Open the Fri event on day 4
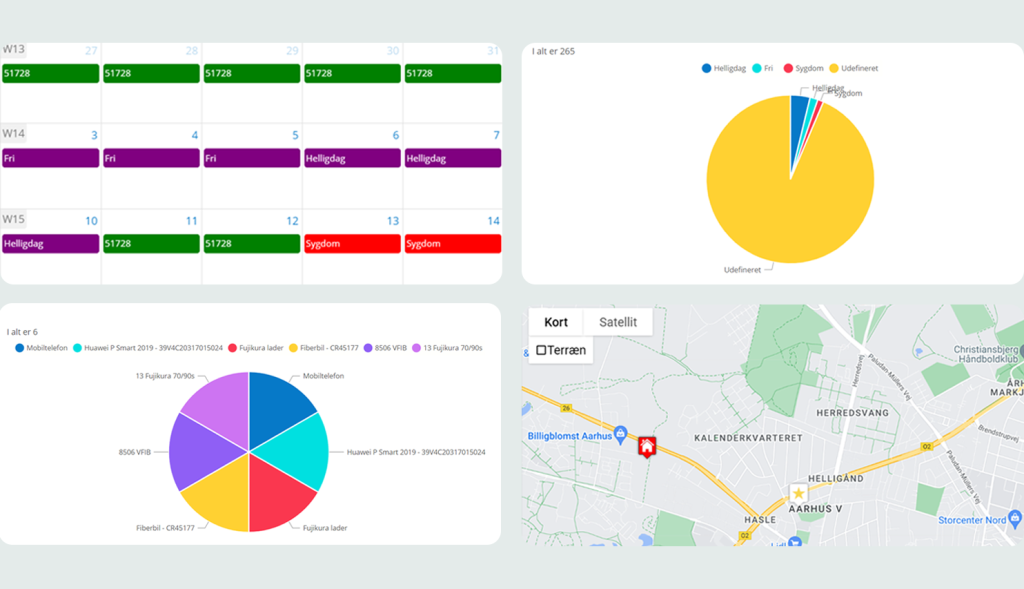This screenshot has width=1024, height=589. [x=151, y=159]
